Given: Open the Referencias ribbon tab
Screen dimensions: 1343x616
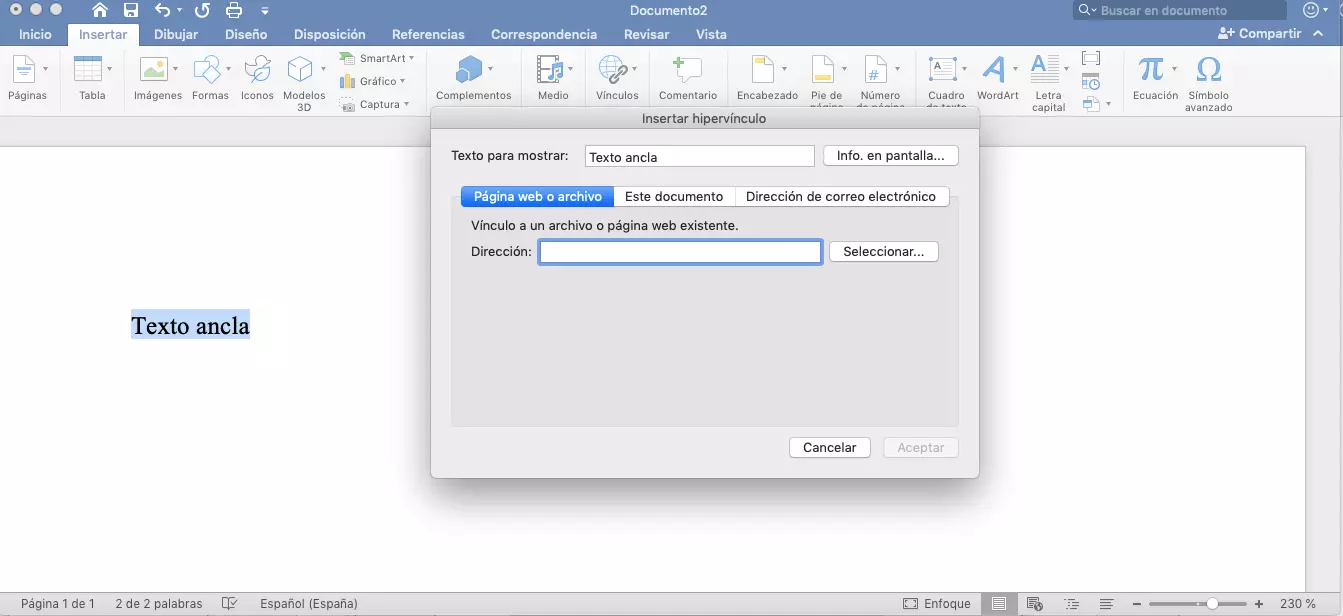Looking at the screenshot, I should point(428,34).
